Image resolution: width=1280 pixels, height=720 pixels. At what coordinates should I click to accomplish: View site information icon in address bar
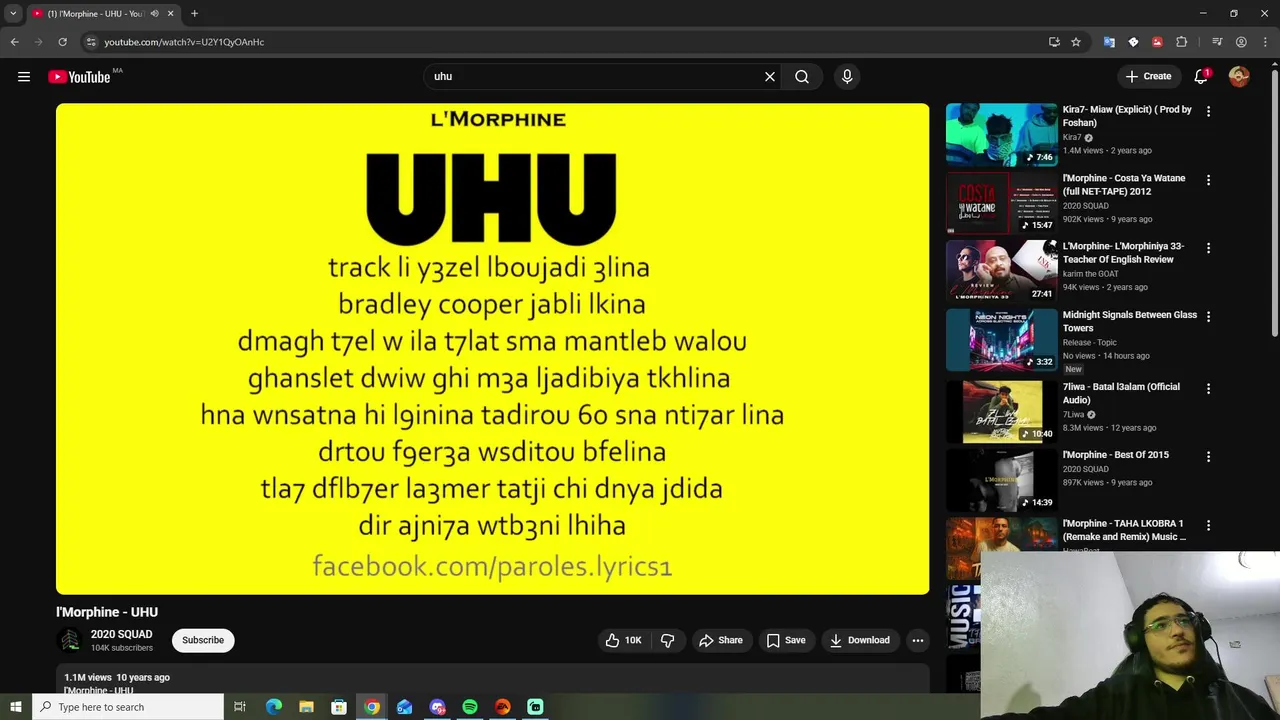coord(91,42)
